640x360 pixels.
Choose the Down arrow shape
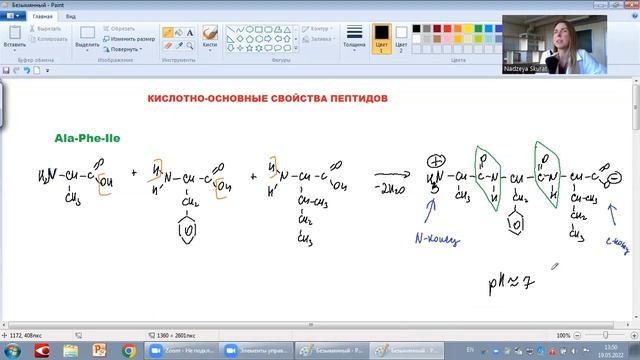coord(231,48)
